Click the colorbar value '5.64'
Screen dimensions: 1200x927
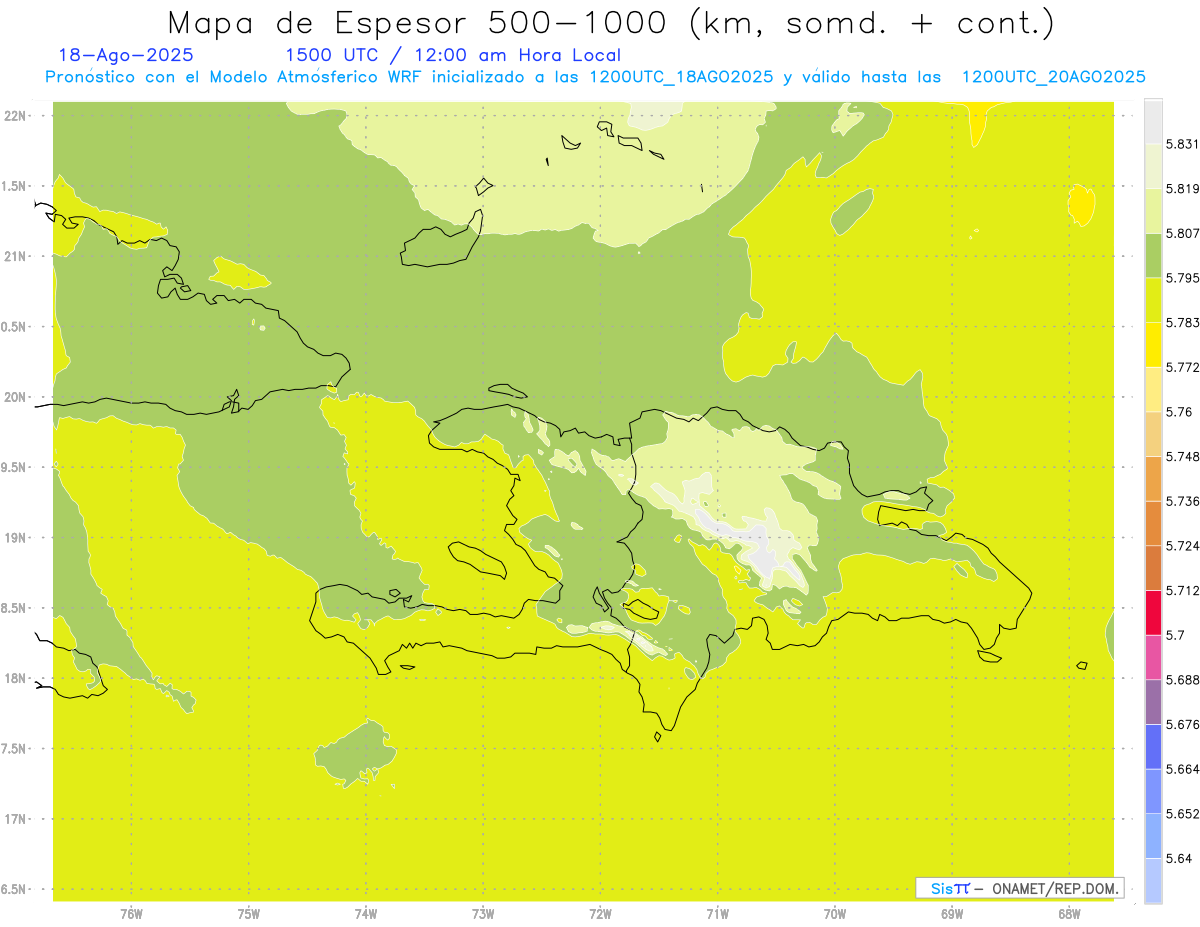(1178, 858)
